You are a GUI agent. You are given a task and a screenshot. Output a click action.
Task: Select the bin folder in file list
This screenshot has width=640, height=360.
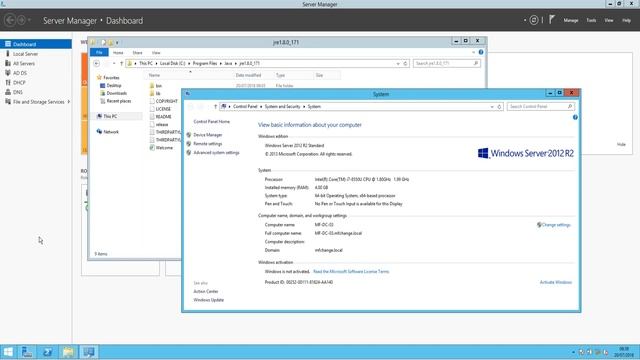pyautogui.click(x=159, y=86)
